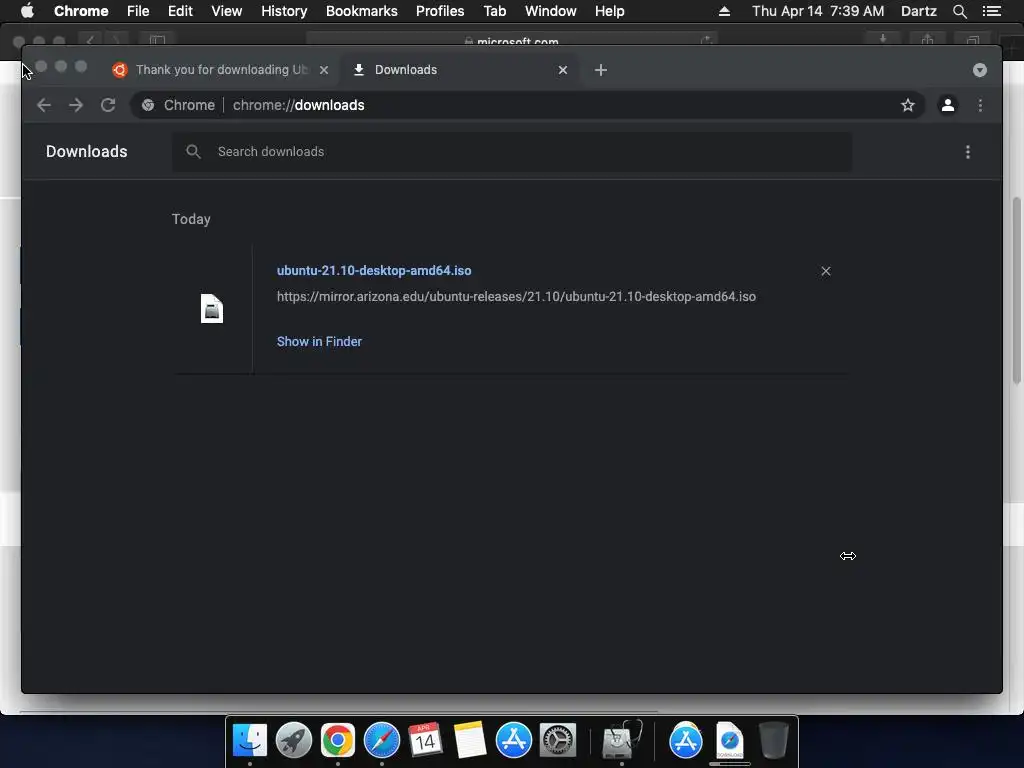Open the Downloads stack in Dock

pos(729,741)
